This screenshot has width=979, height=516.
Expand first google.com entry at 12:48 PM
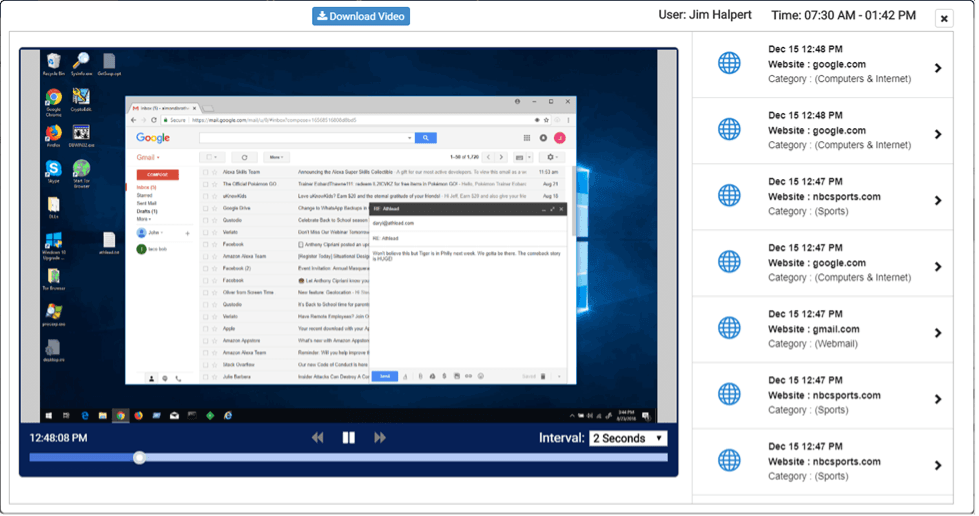938,68
